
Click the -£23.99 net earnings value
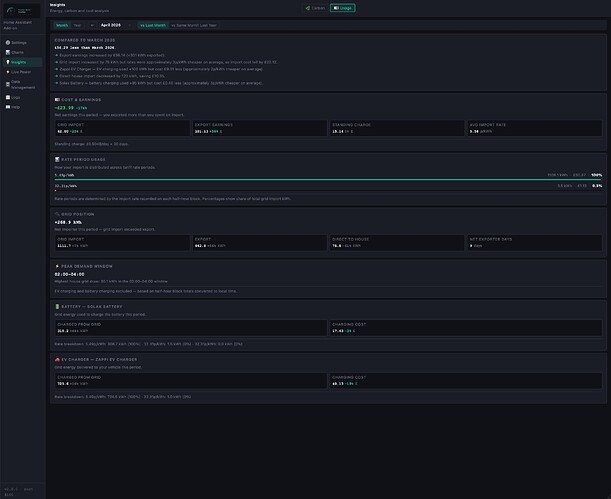(x=64, y=108)
